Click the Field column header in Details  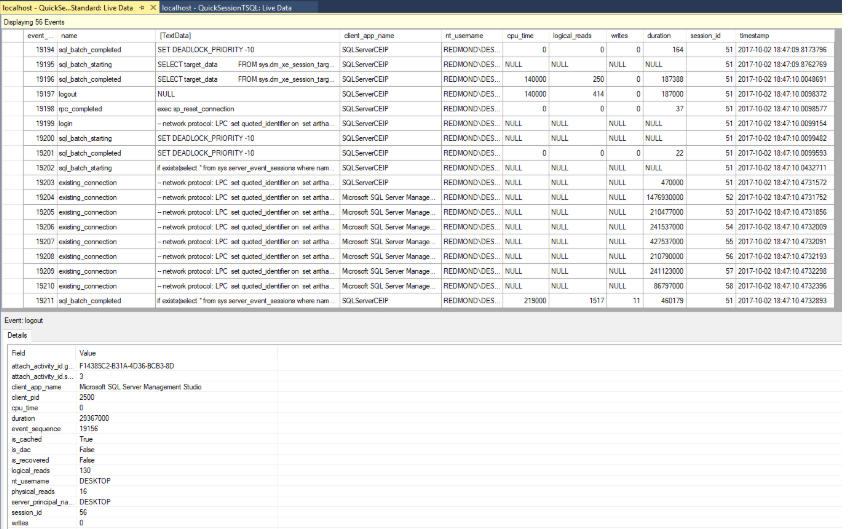point(19,354)
